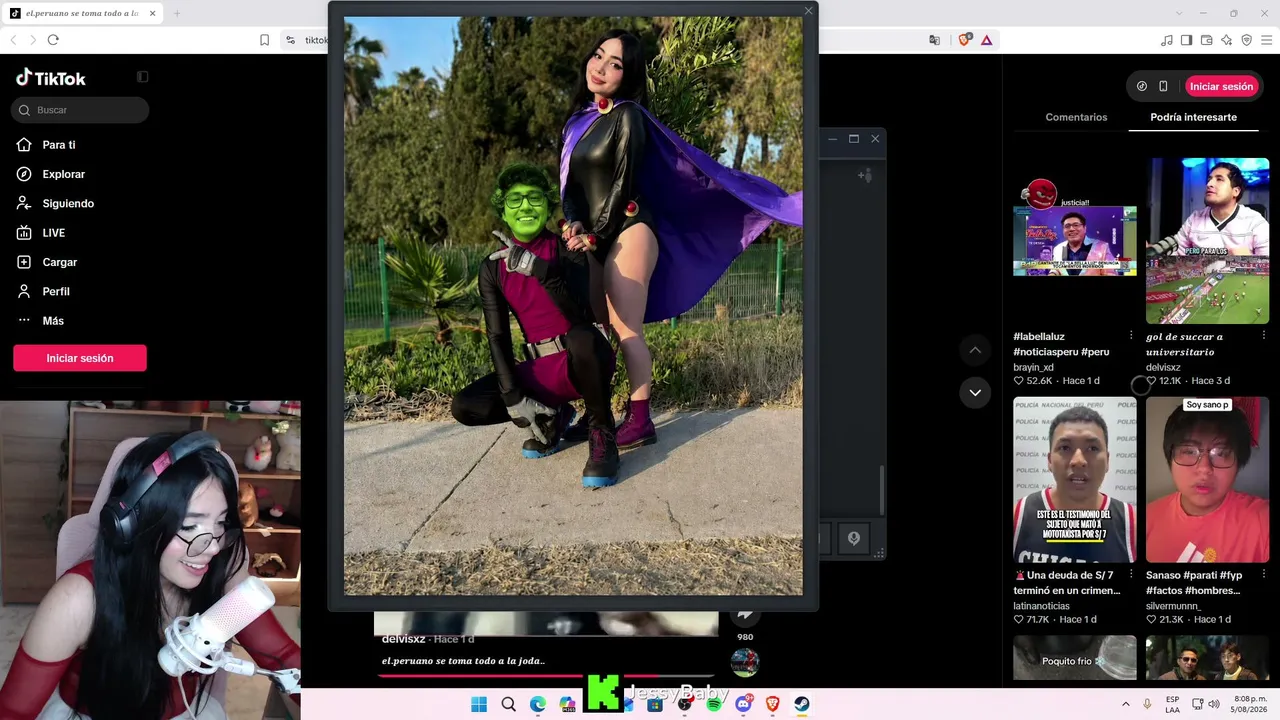This screenshot has height=720, width=1280.
Task: Switch to the Comentarios tab
Action: pyautogui.click(x=1076, y=117)
